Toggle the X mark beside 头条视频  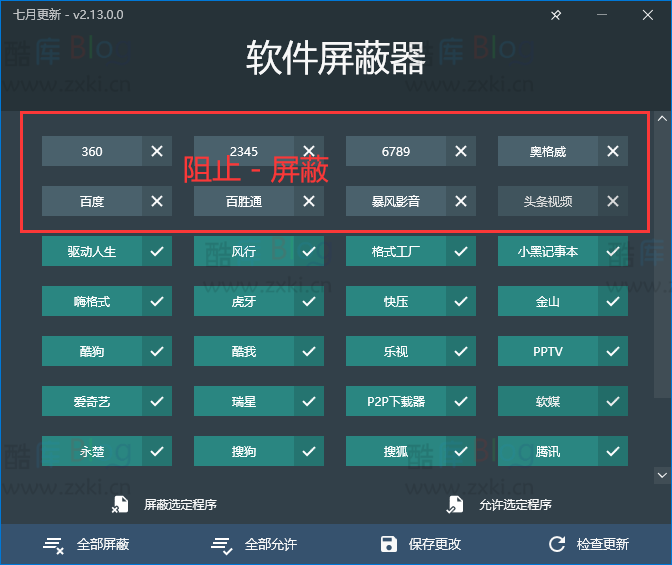(613, 201)
